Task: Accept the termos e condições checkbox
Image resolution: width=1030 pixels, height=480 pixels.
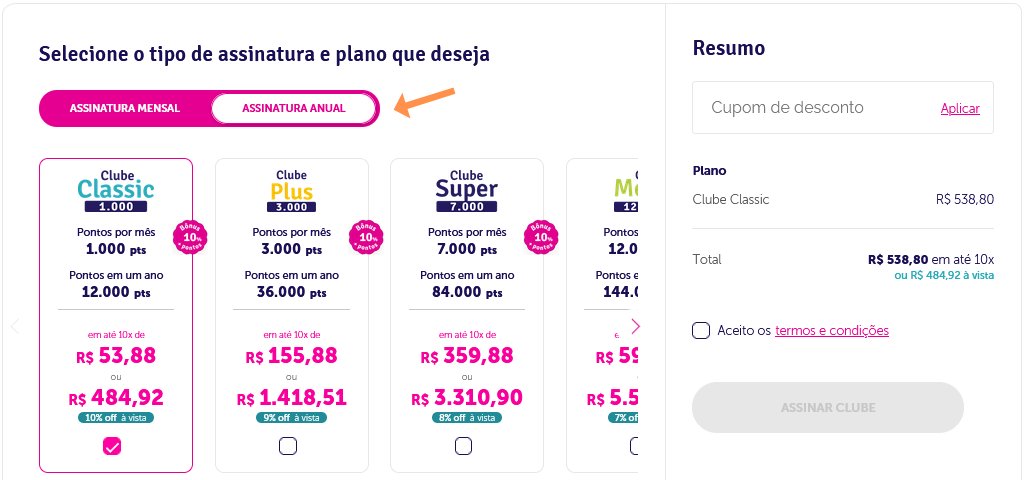Action: [x=701, y=330]
